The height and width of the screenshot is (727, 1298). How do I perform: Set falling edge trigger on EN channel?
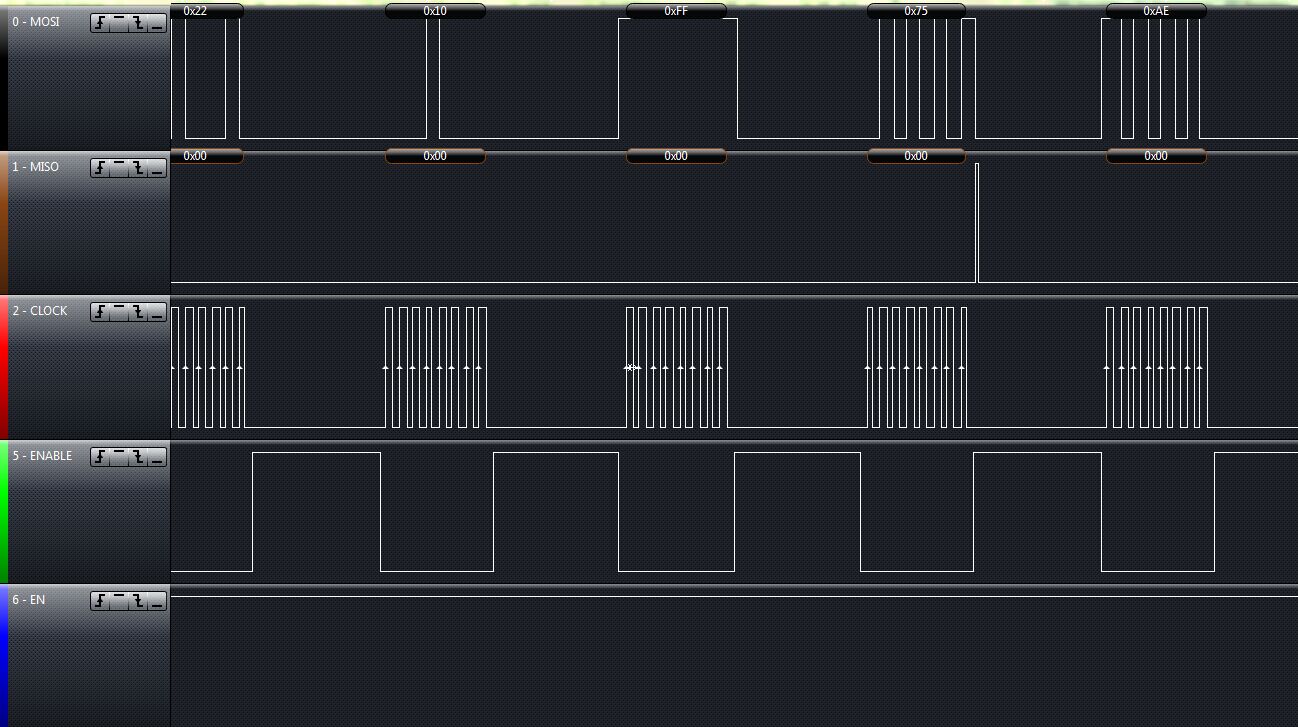pyautogui.click(x=138, y=601)
